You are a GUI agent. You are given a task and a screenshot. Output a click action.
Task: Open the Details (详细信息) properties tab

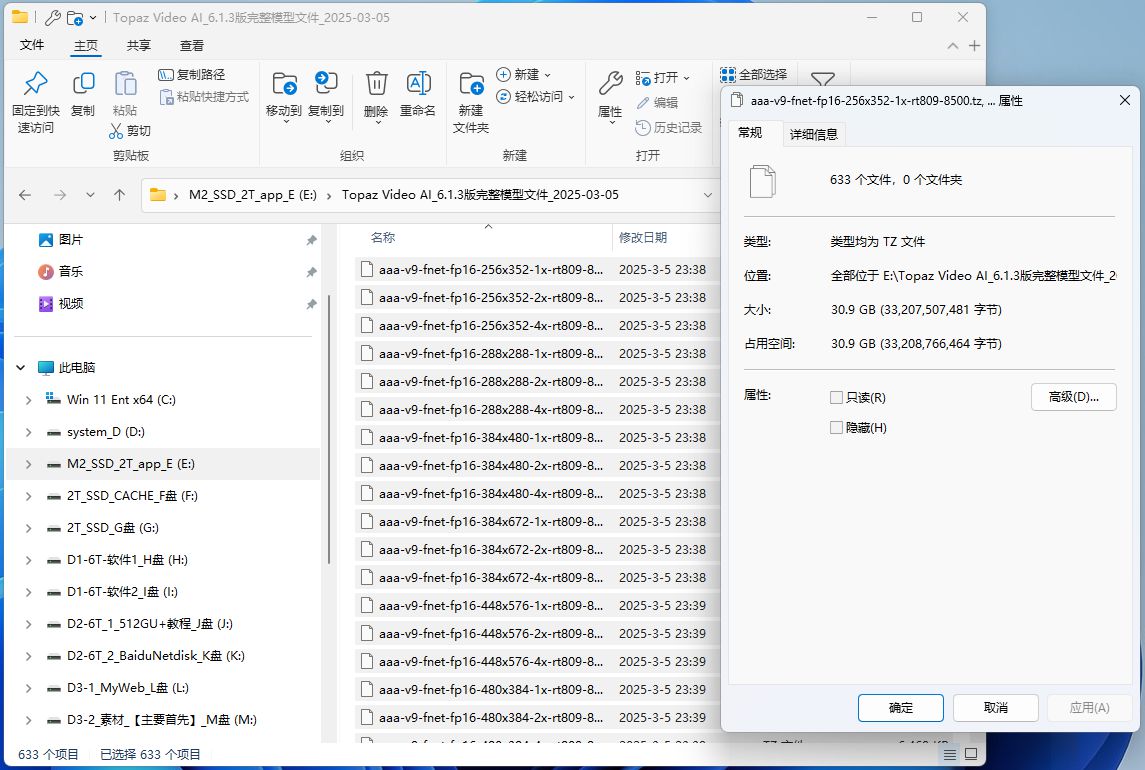tap(814, 134)
